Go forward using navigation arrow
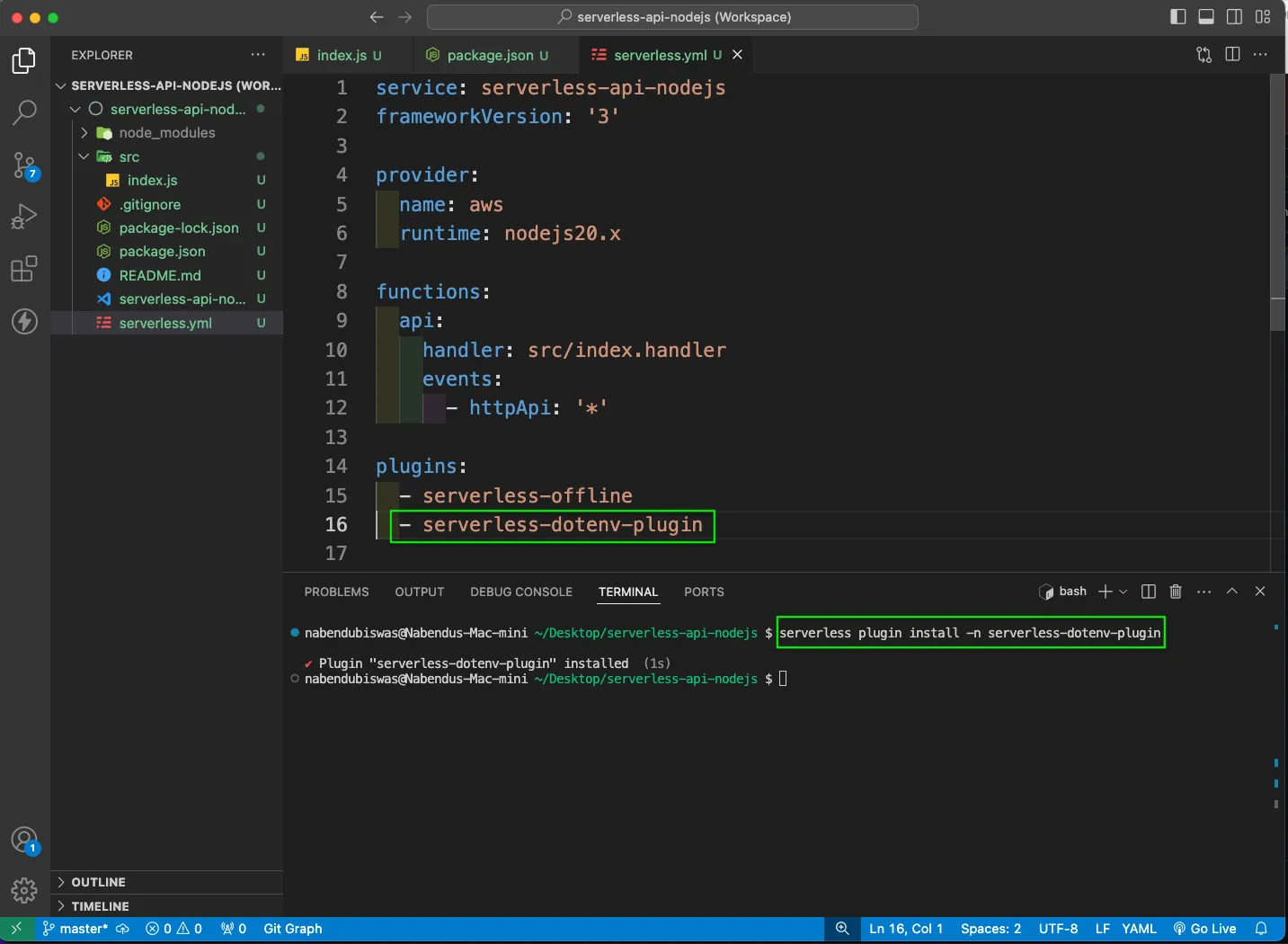This screenshot has height=944, width=1288. point(405,17)
